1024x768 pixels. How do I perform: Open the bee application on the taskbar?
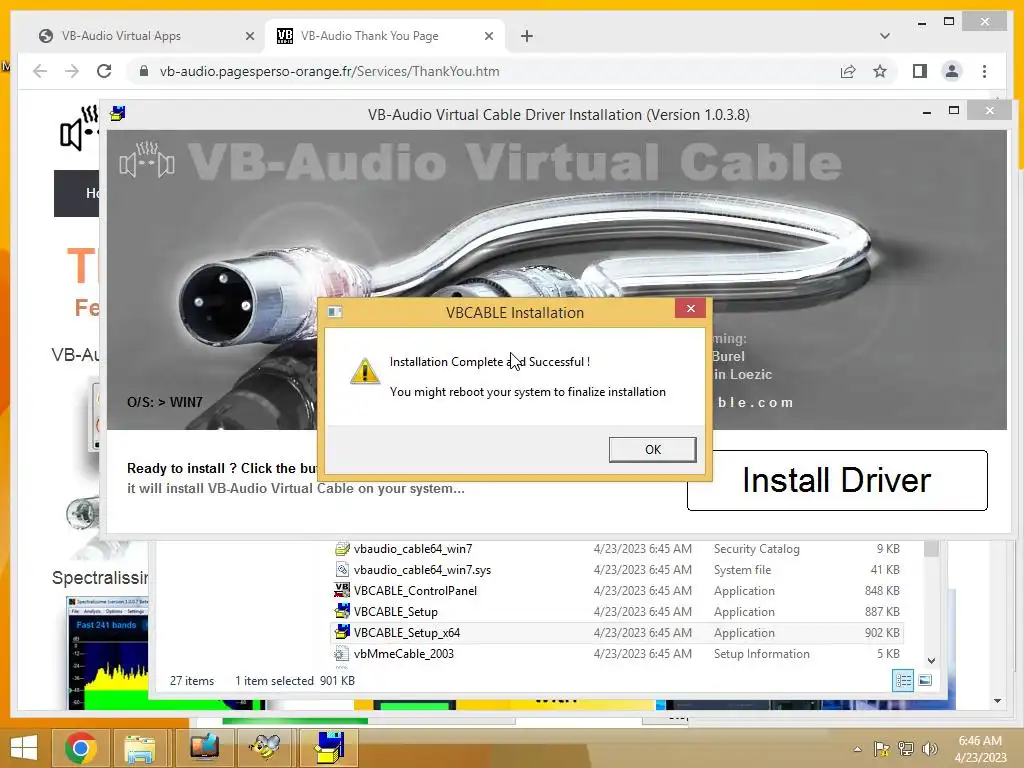point(265,748)
